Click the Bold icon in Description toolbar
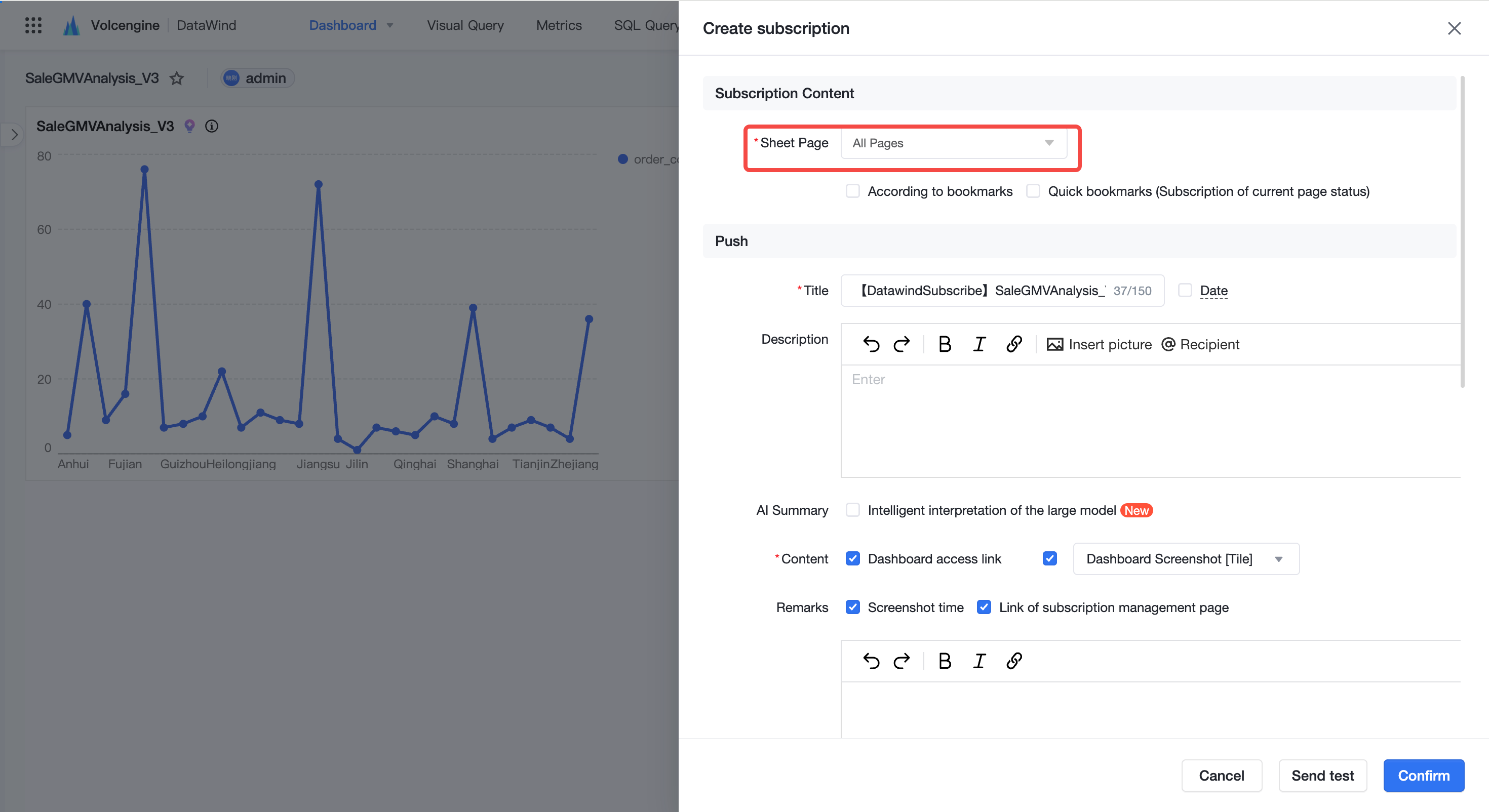1489x812 pixels. [x=945, y=344]
